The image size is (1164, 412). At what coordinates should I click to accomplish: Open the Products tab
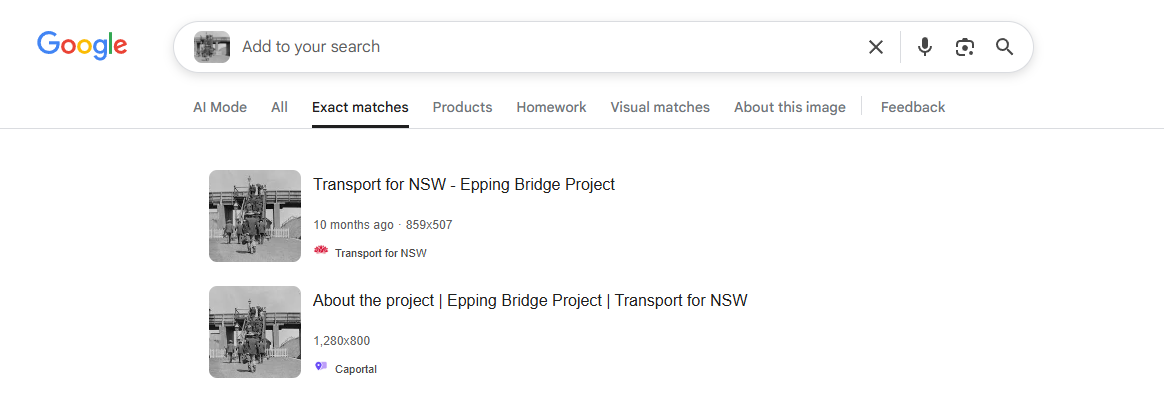[x=462, y=107]
